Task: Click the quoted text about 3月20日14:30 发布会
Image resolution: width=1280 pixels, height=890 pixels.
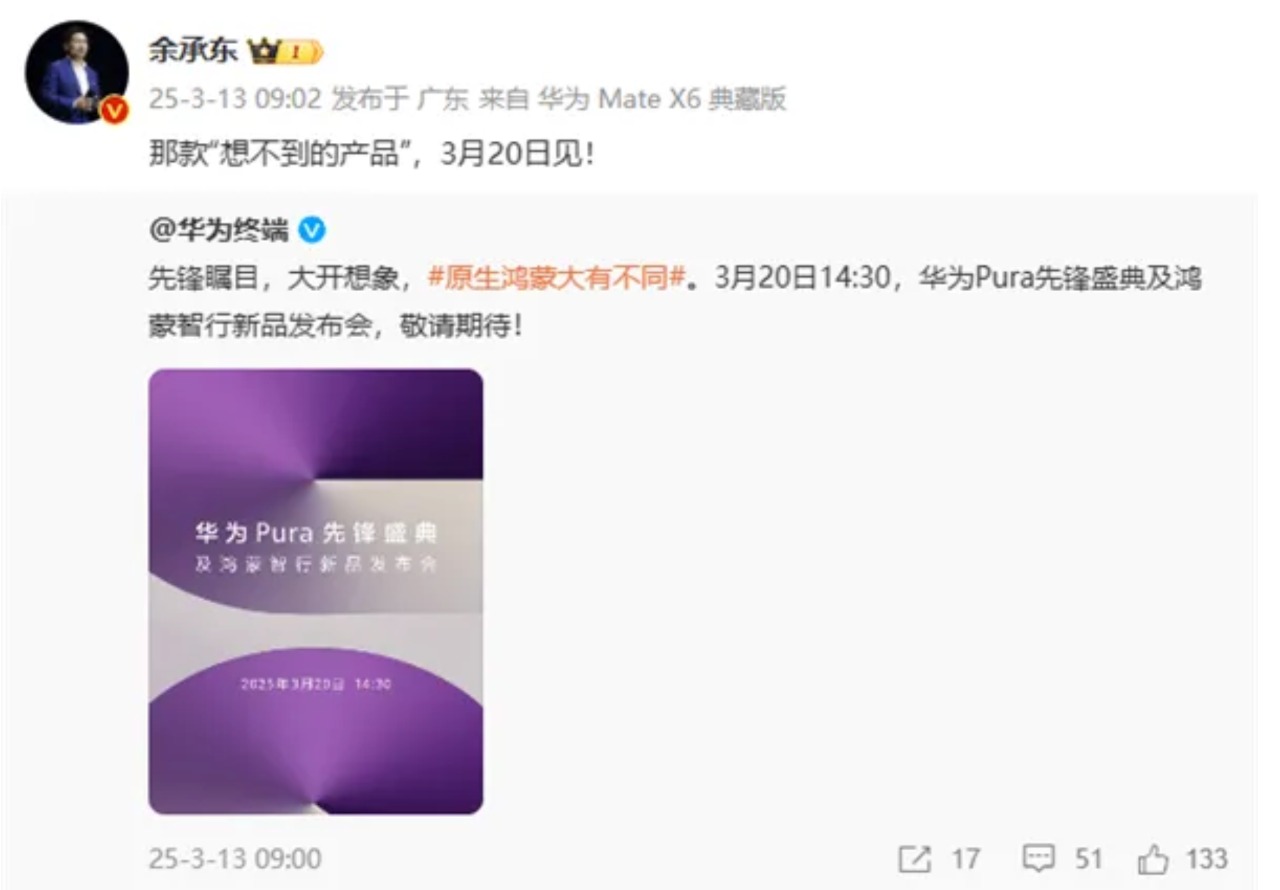Action: tap(674, 302)
